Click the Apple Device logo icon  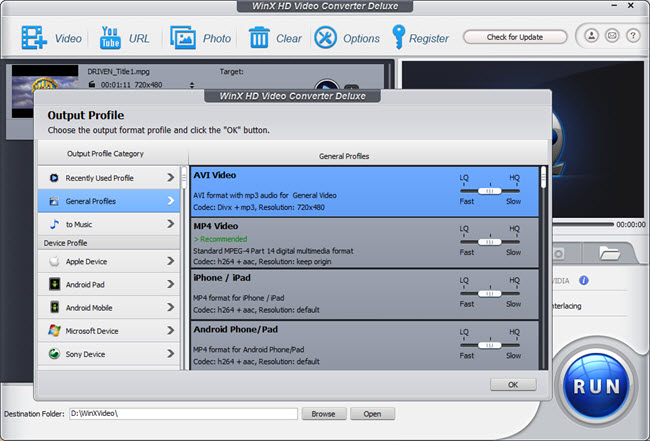pyautogui.click(x=54, y=262)
